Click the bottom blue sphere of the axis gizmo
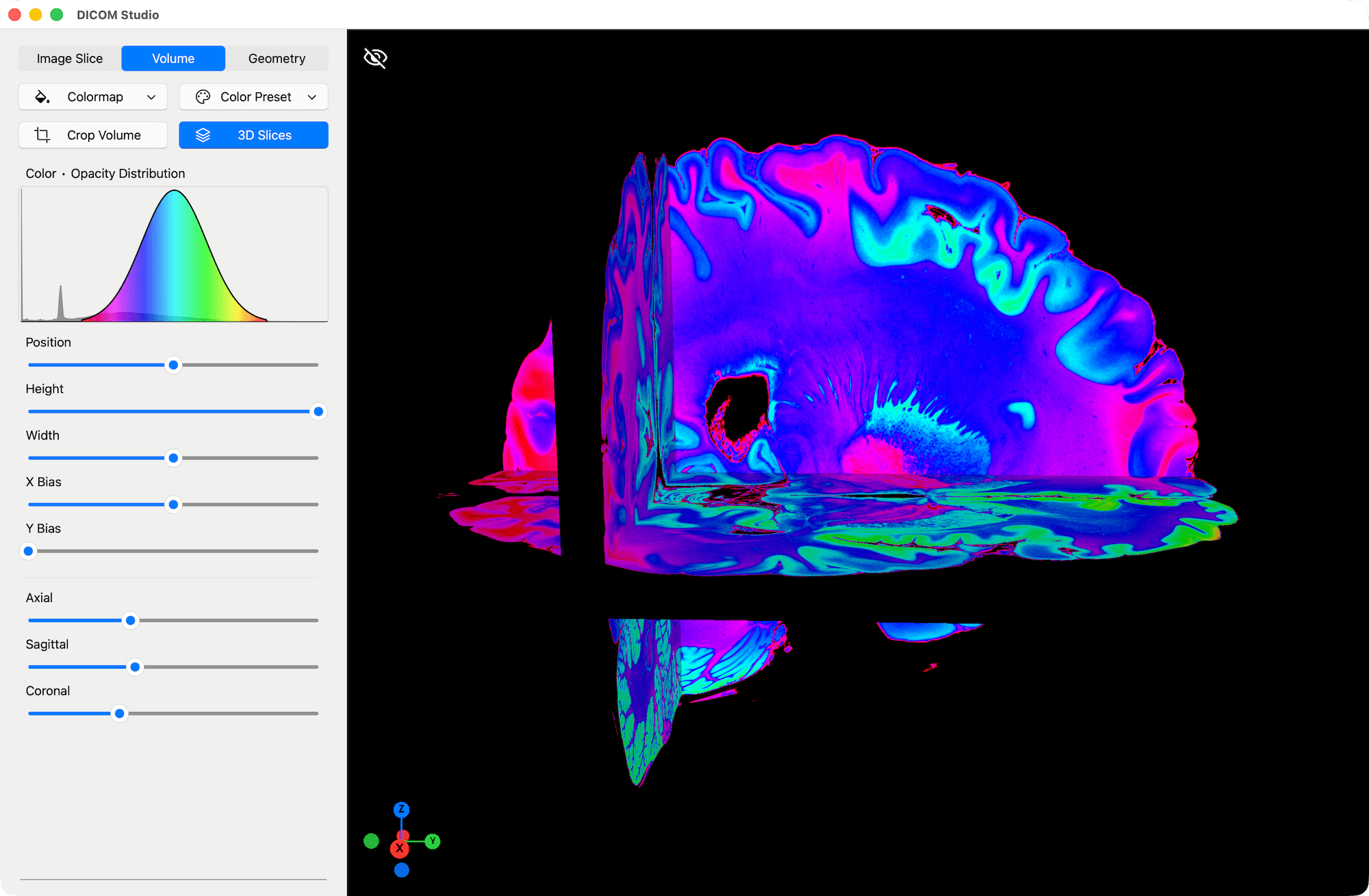The height and width of the screenshot is (896, 1369). tap(401, 869)
